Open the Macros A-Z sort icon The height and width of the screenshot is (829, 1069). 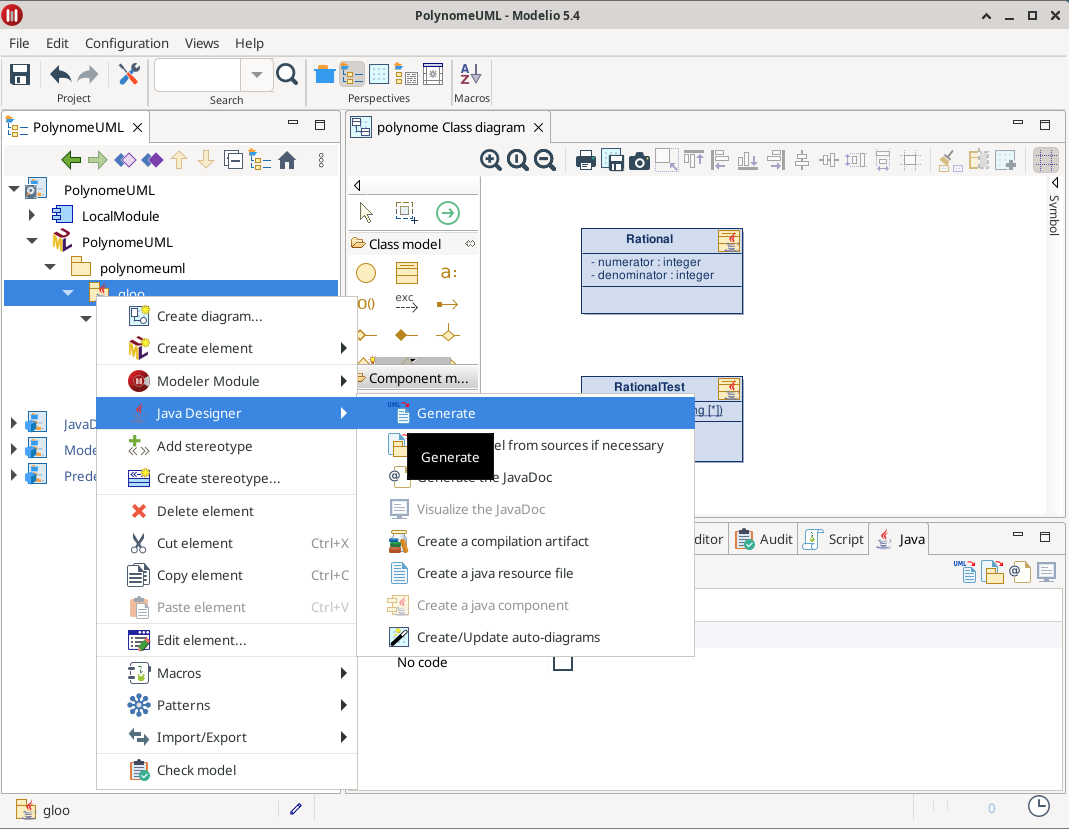pyautogui.click(x=470, y=74)
